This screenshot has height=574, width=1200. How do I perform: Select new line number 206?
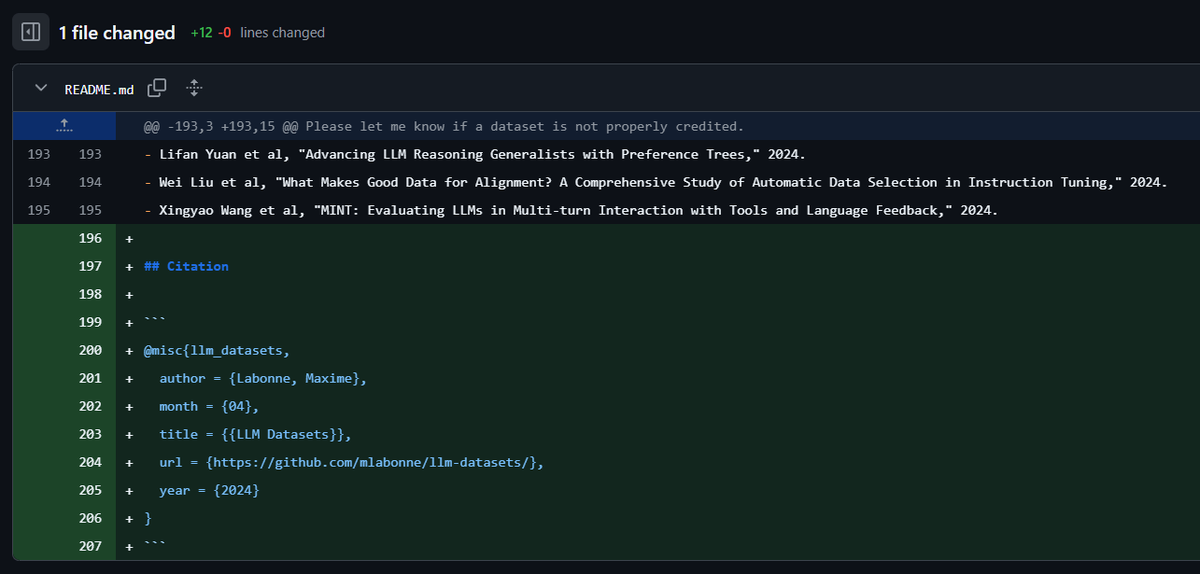[x=90, y=518]
